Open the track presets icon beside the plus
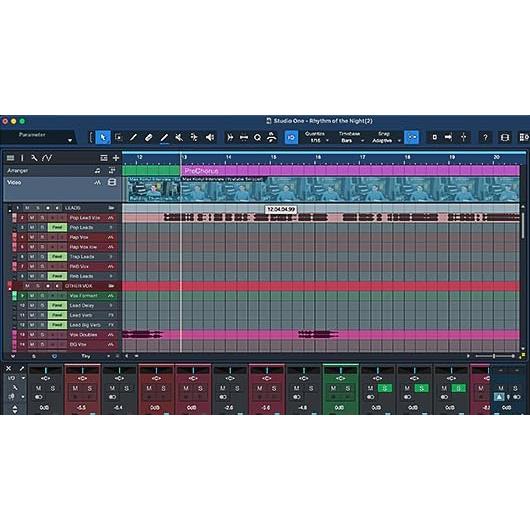Screen dimensions: 530x530 [x=104, y=158]
